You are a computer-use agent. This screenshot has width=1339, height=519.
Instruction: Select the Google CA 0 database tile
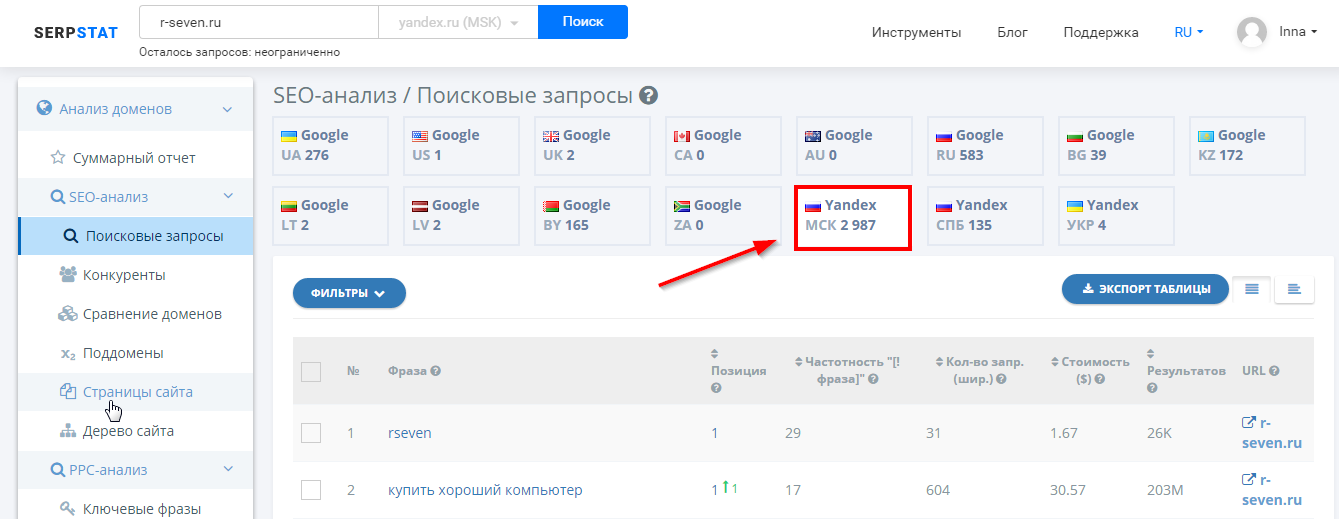click(x=723, y=145)
